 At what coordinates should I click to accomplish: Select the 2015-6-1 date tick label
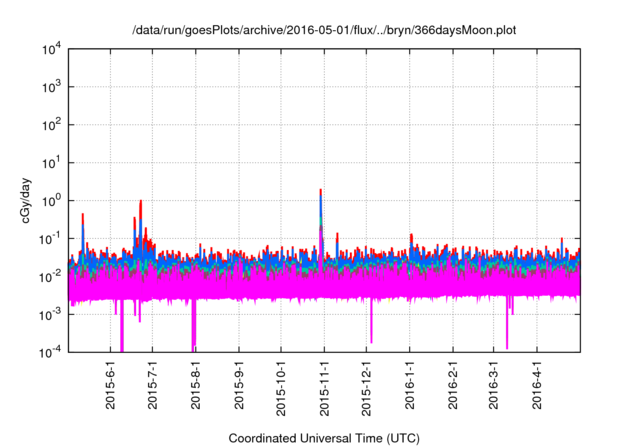click(111, 387)
